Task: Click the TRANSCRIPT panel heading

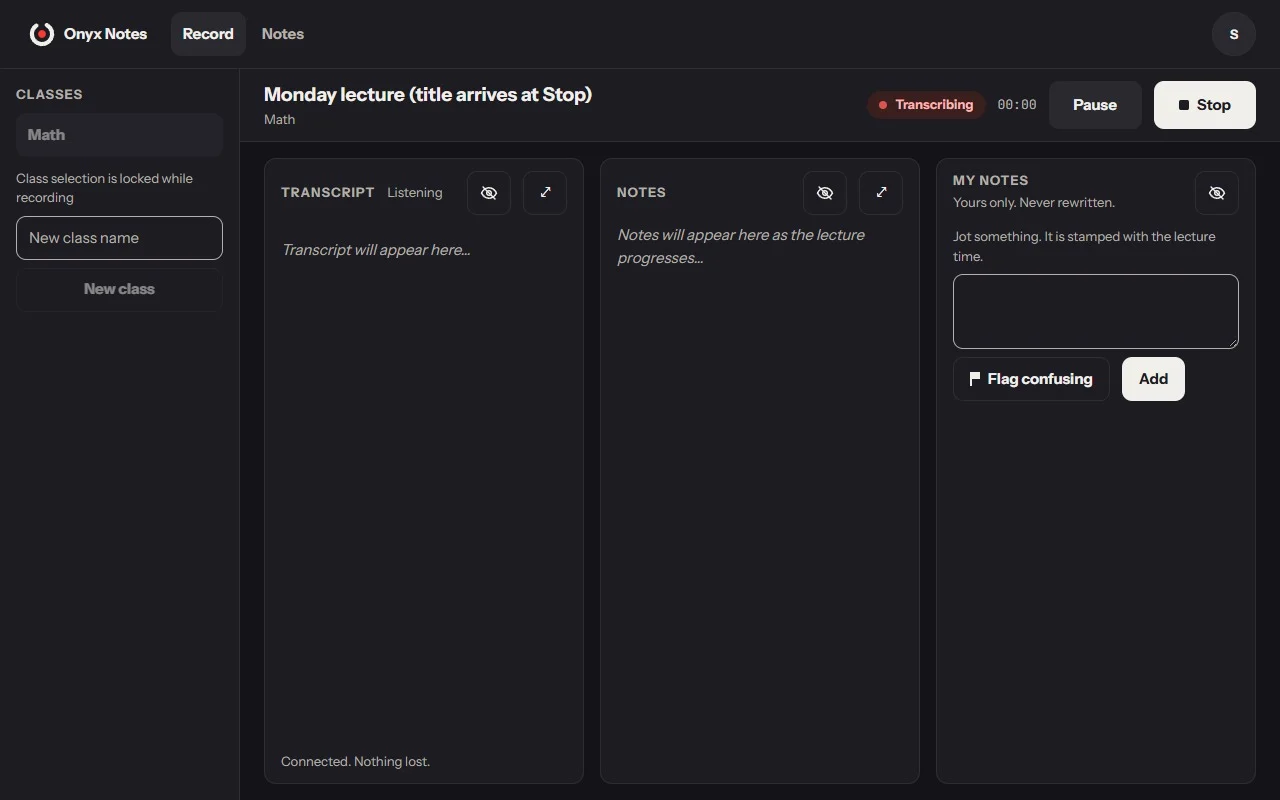Action: pyautogui.click(x=328, y=193)
